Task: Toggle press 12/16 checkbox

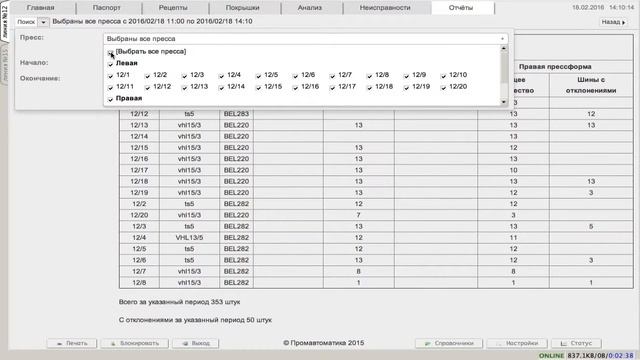Action: point(296,88)
